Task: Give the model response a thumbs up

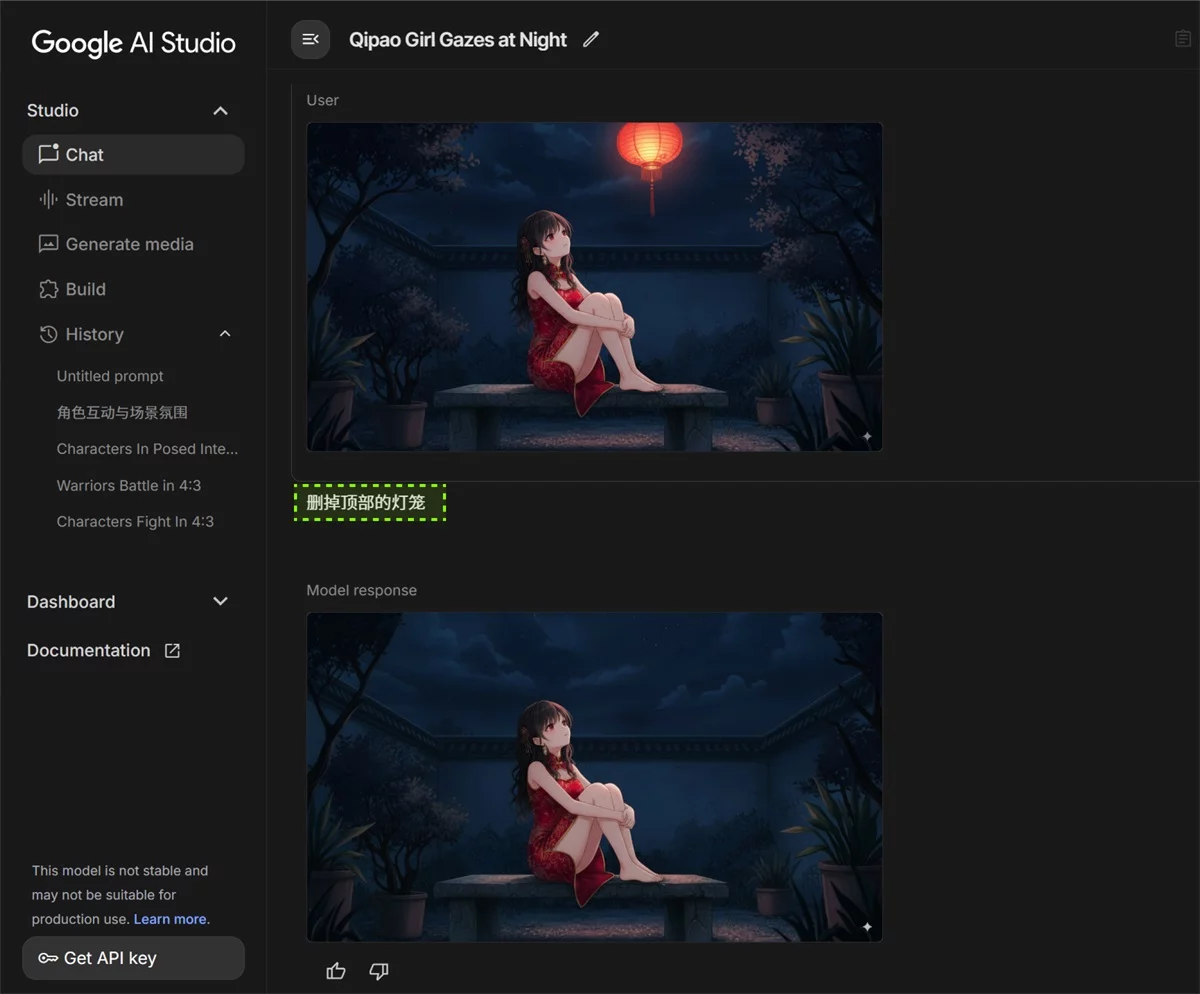Action: click(336, 971)
